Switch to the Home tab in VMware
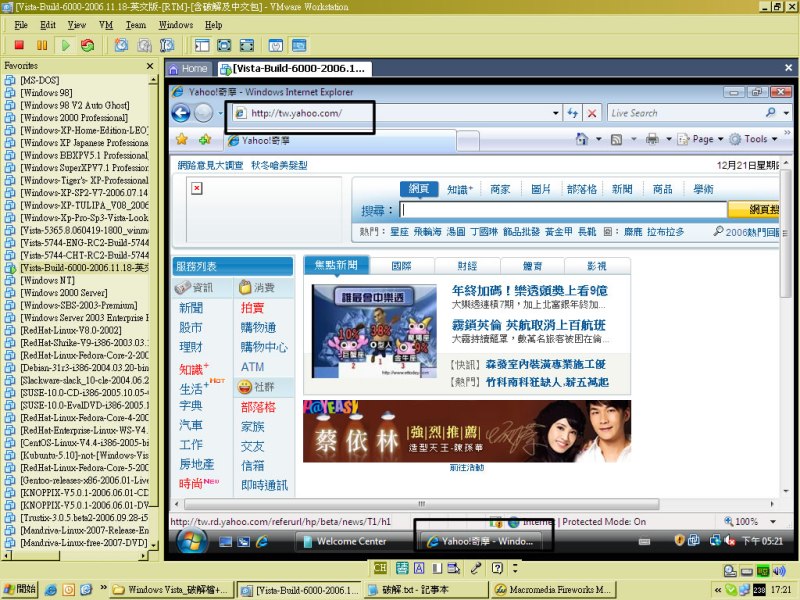The width and height of the screenshot is (800, 600). (x=189, y=68)
